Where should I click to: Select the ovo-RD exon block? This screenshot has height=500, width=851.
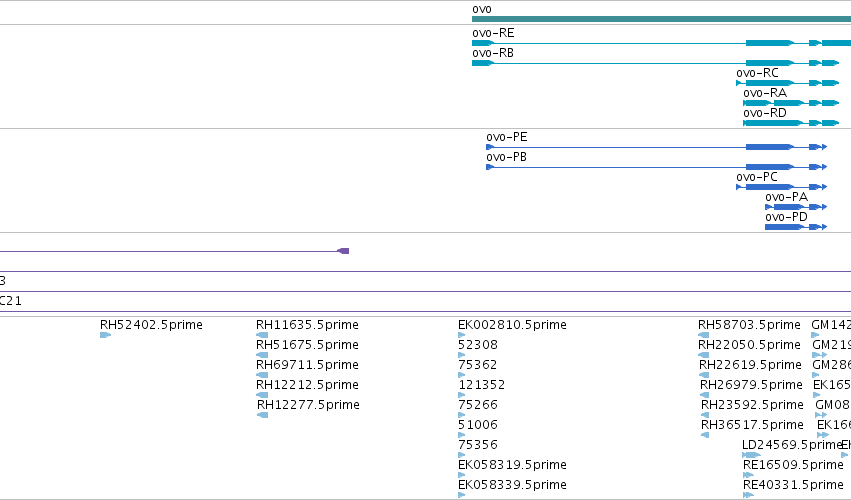tap(773, 123)
